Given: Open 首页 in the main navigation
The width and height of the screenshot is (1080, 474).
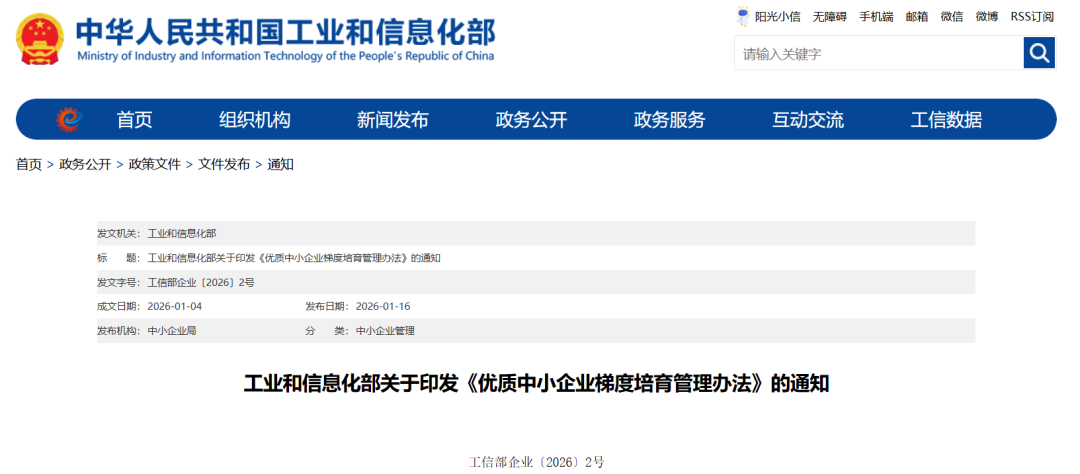Looking at the screenshot, I should [134, 120].
